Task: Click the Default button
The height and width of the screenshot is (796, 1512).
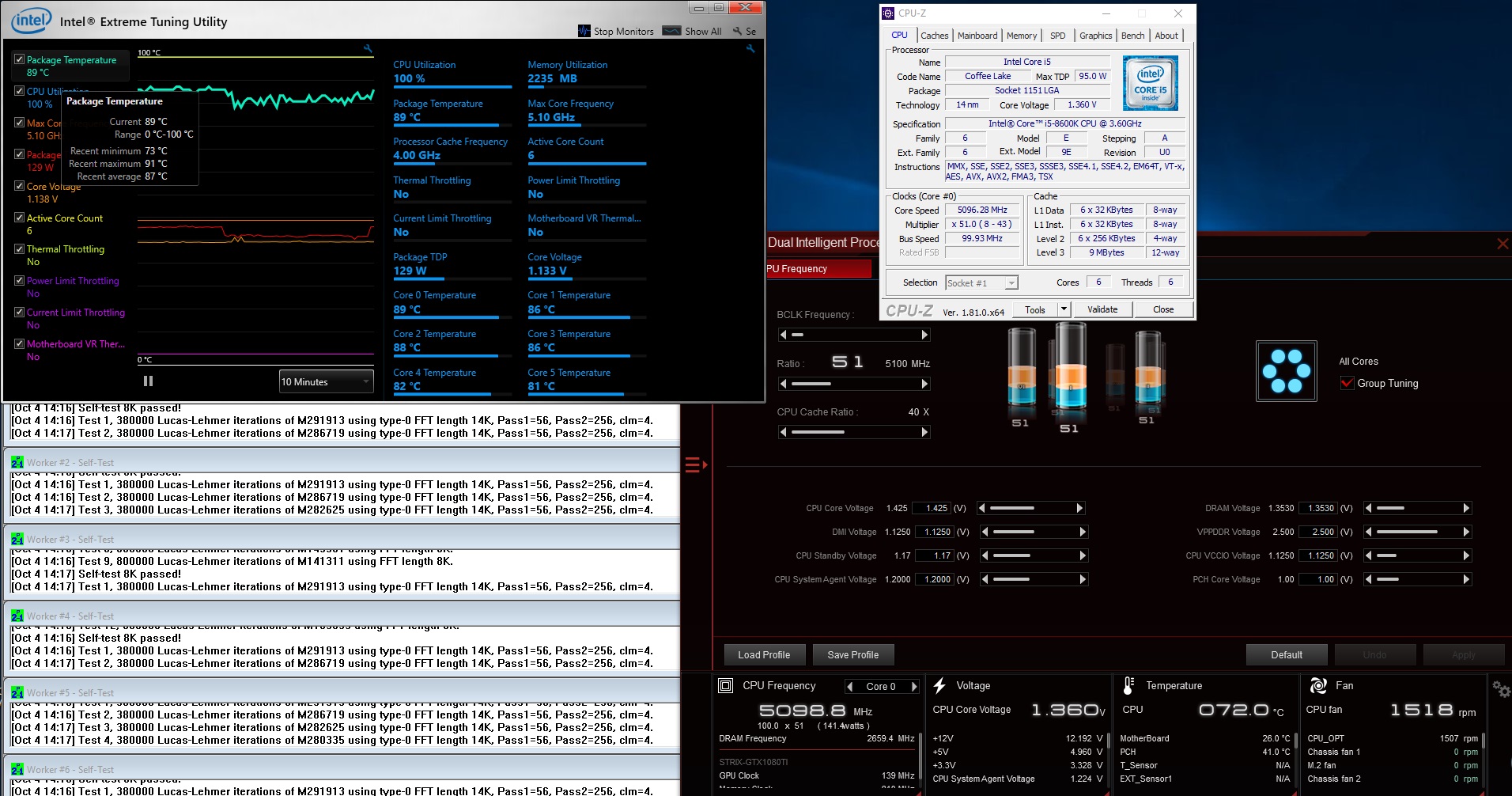Action: pos(1287,654)
